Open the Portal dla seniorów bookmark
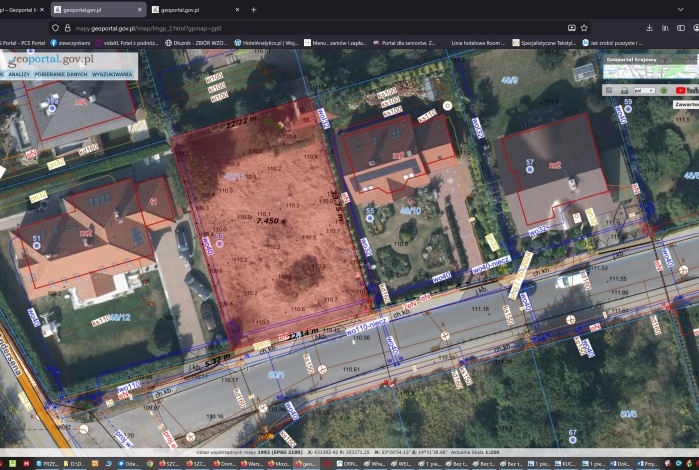Viewport: 699px width, 470px height. 405,43
